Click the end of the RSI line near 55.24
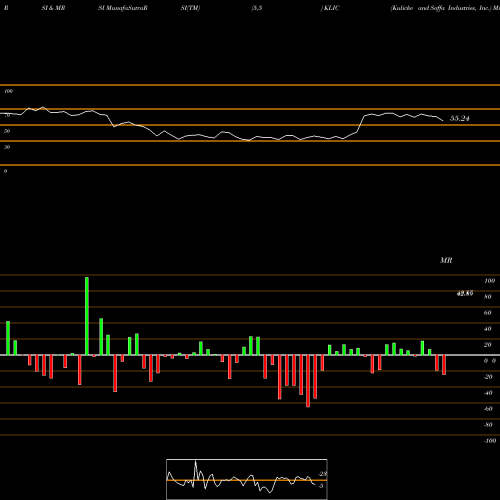Viewport: 500px width, 500px height. (x=443, y=120)
